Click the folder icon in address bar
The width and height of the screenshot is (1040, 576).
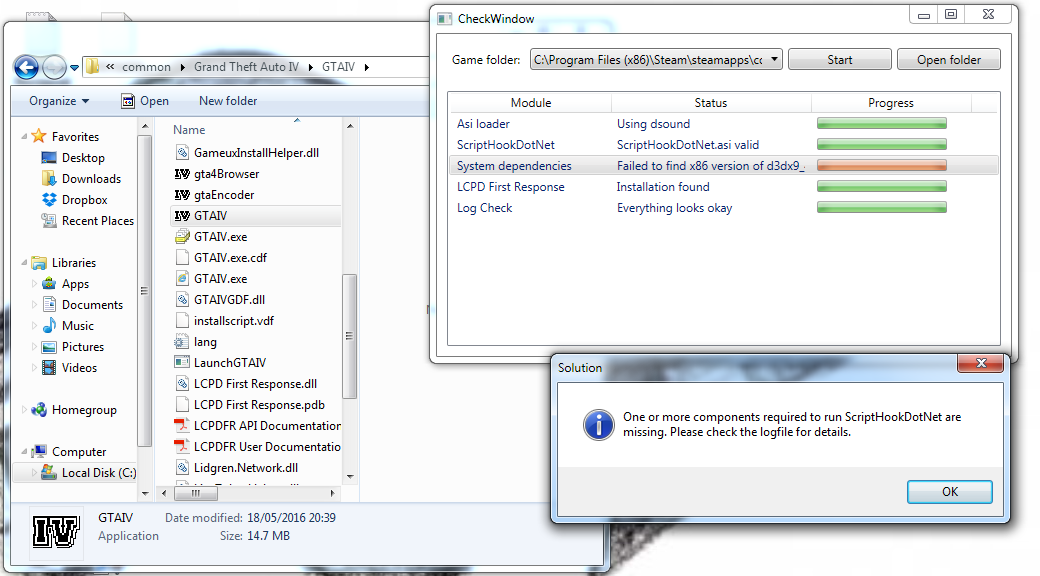coord(92,66)
